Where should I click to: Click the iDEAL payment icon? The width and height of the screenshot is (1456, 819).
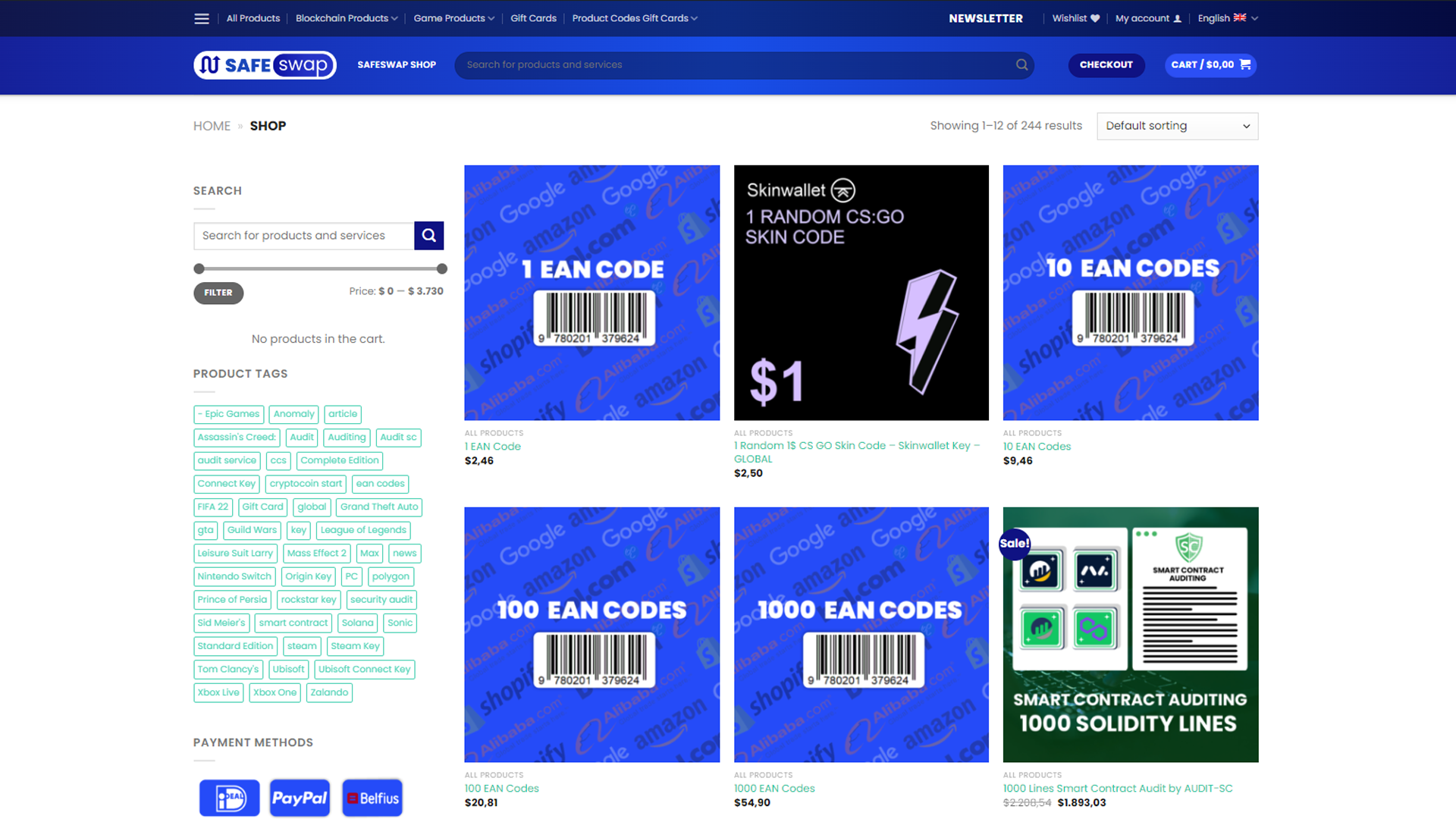[229, 798]
